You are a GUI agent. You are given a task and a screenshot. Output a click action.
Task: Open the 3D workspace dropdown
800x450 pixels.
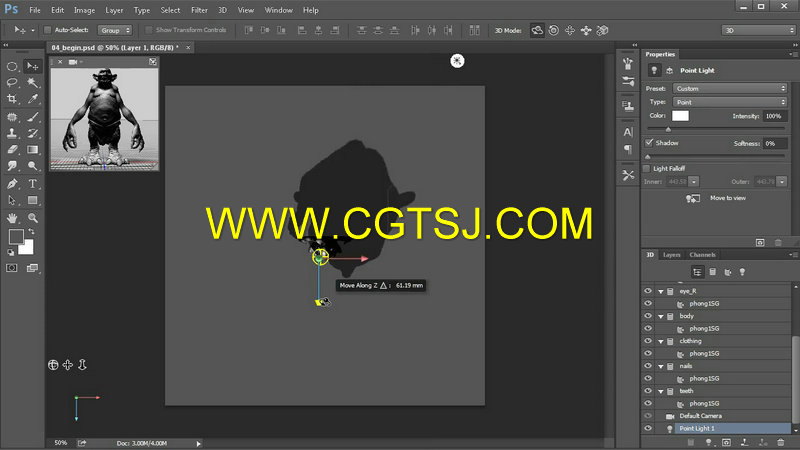759,31
